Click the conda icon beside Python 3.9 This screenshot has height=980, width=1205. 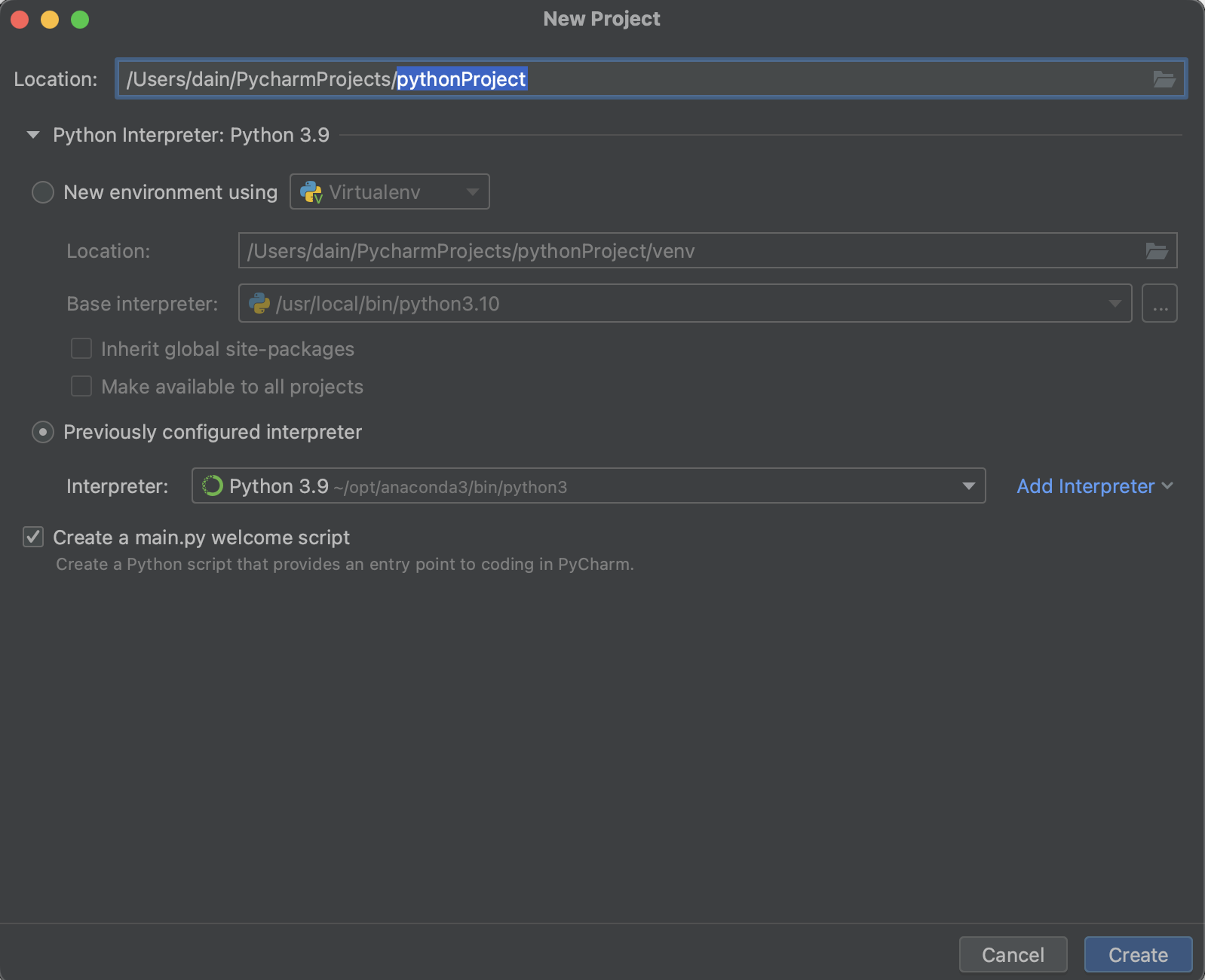pos(213,486)
